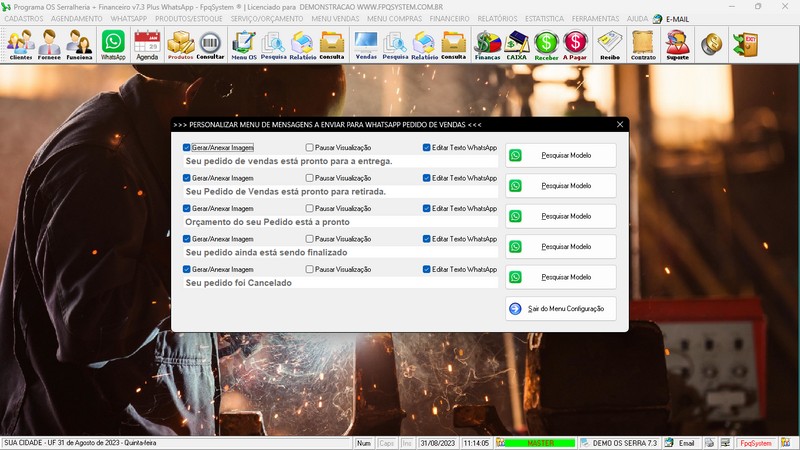Open the Finanças toolbar icon

click(487, 45)
